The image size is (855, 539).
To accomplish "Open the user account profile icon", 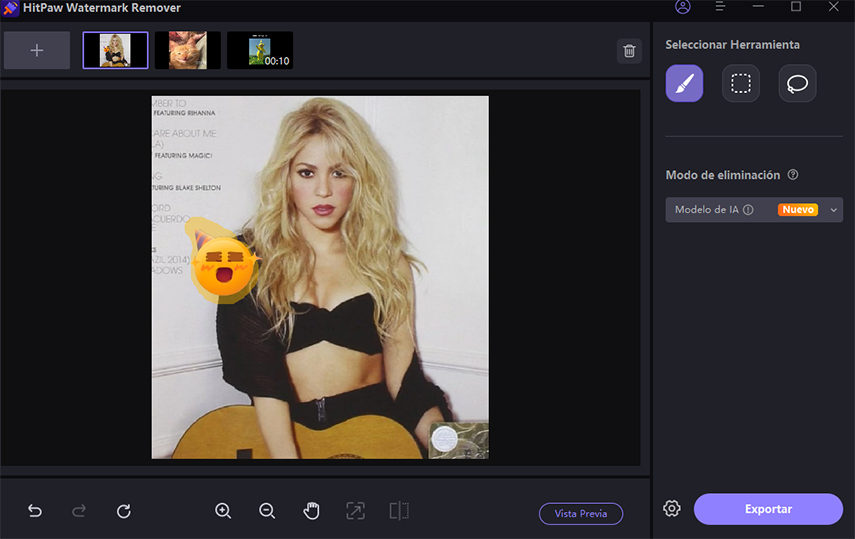I will point(683,7).
